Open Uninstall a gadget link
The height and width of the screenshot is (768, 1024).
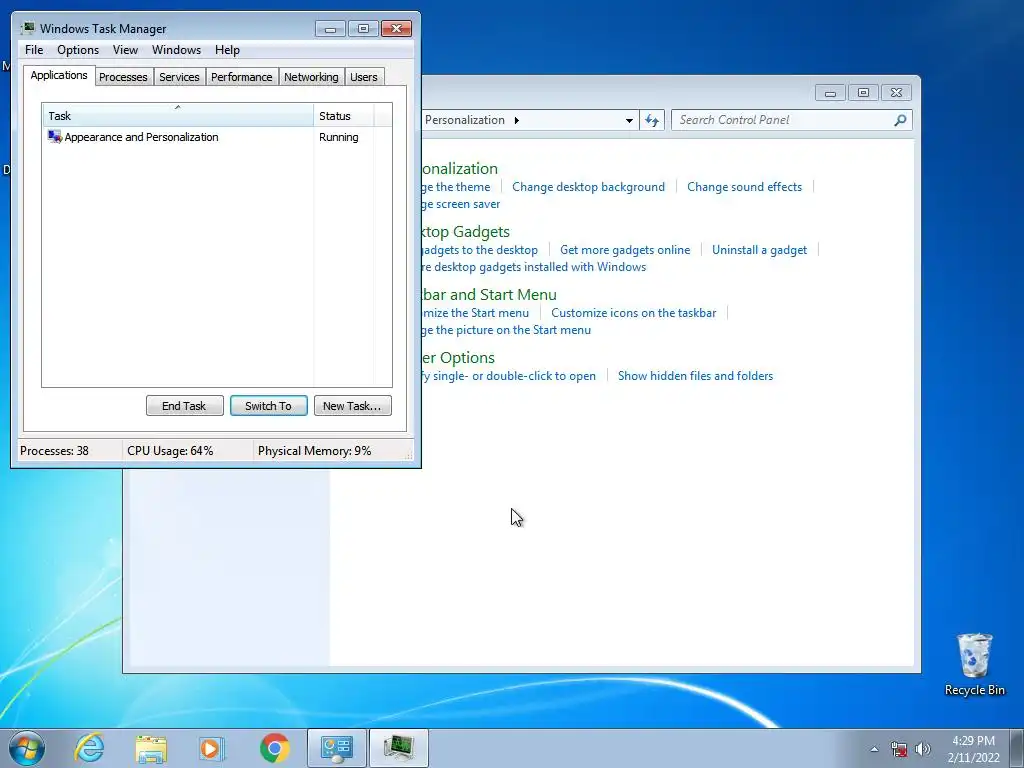coord(760,249)
